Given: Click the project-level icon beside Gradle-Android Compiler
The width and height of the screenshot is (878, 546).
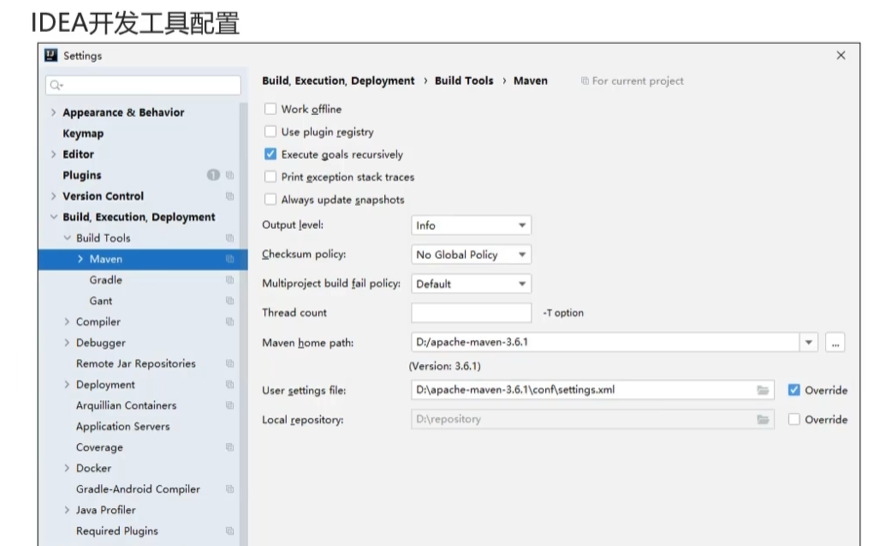Looking at the screenshot, I should tap(230, 489).
